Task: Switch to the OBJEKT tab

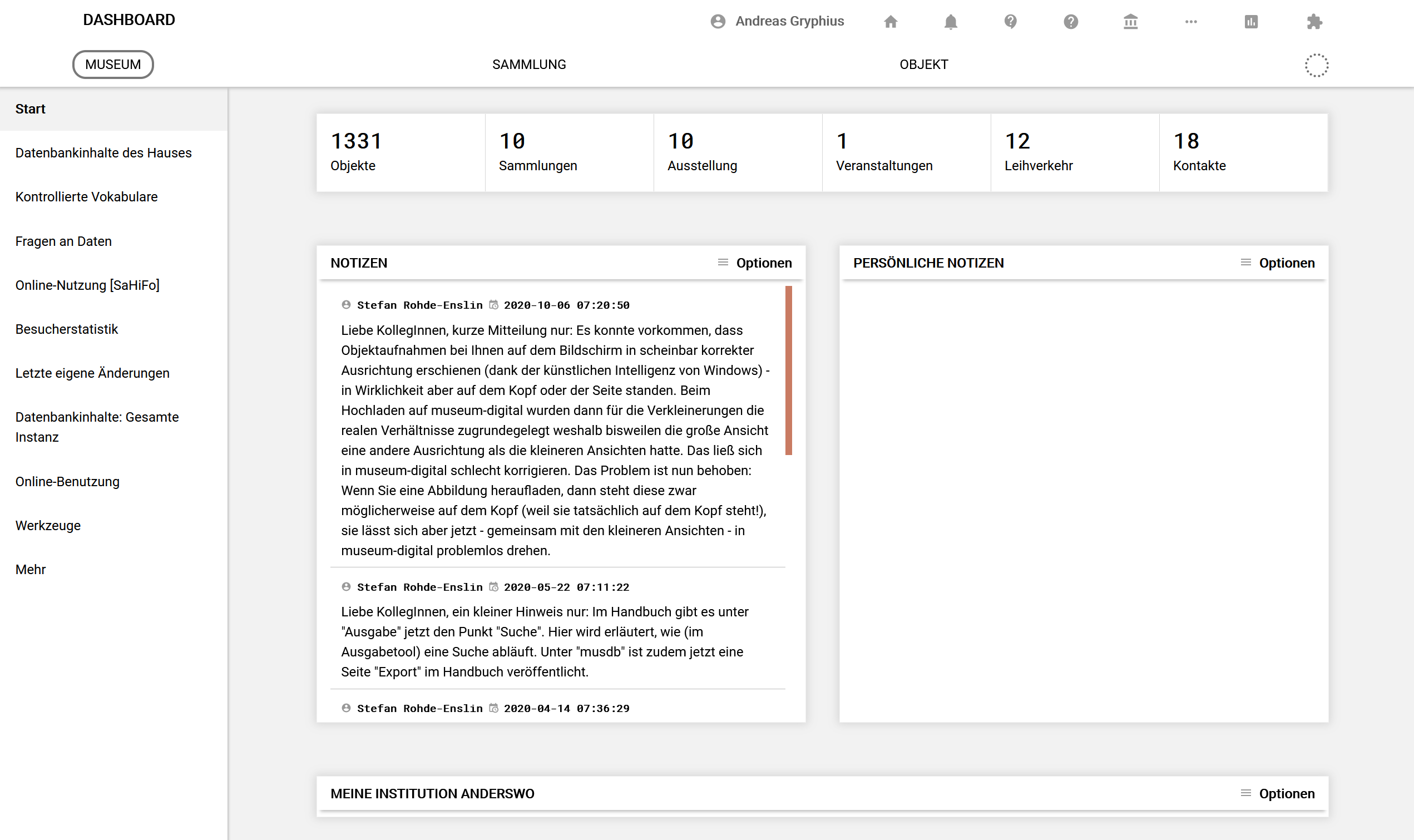Action: [923, 65]
